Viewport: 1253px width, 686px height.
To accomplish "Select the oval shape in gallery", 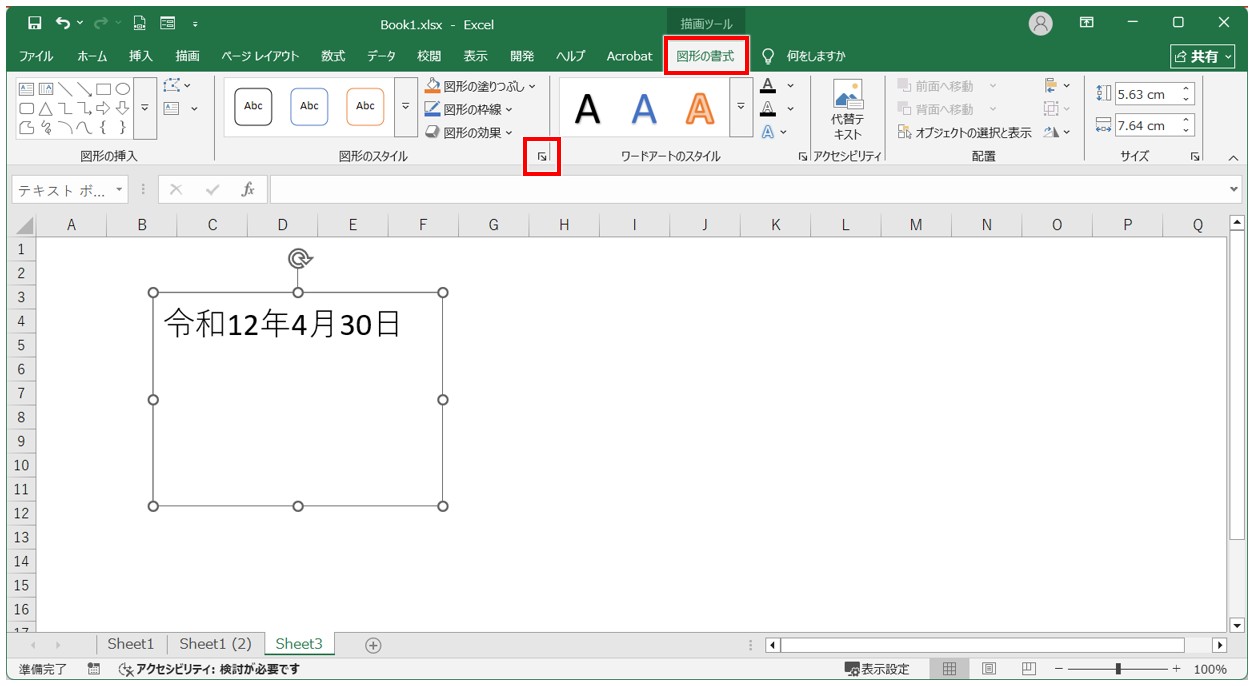I will (122, 89).
